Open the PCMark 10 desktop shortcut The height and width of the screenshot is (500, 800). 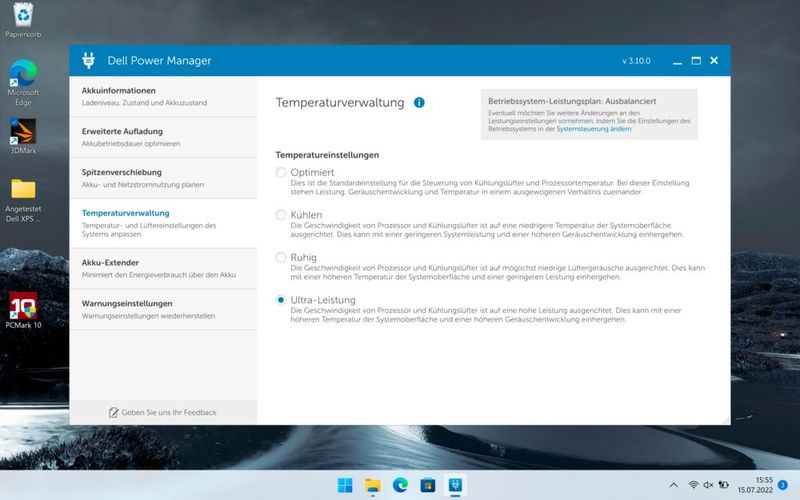point(23,310)
